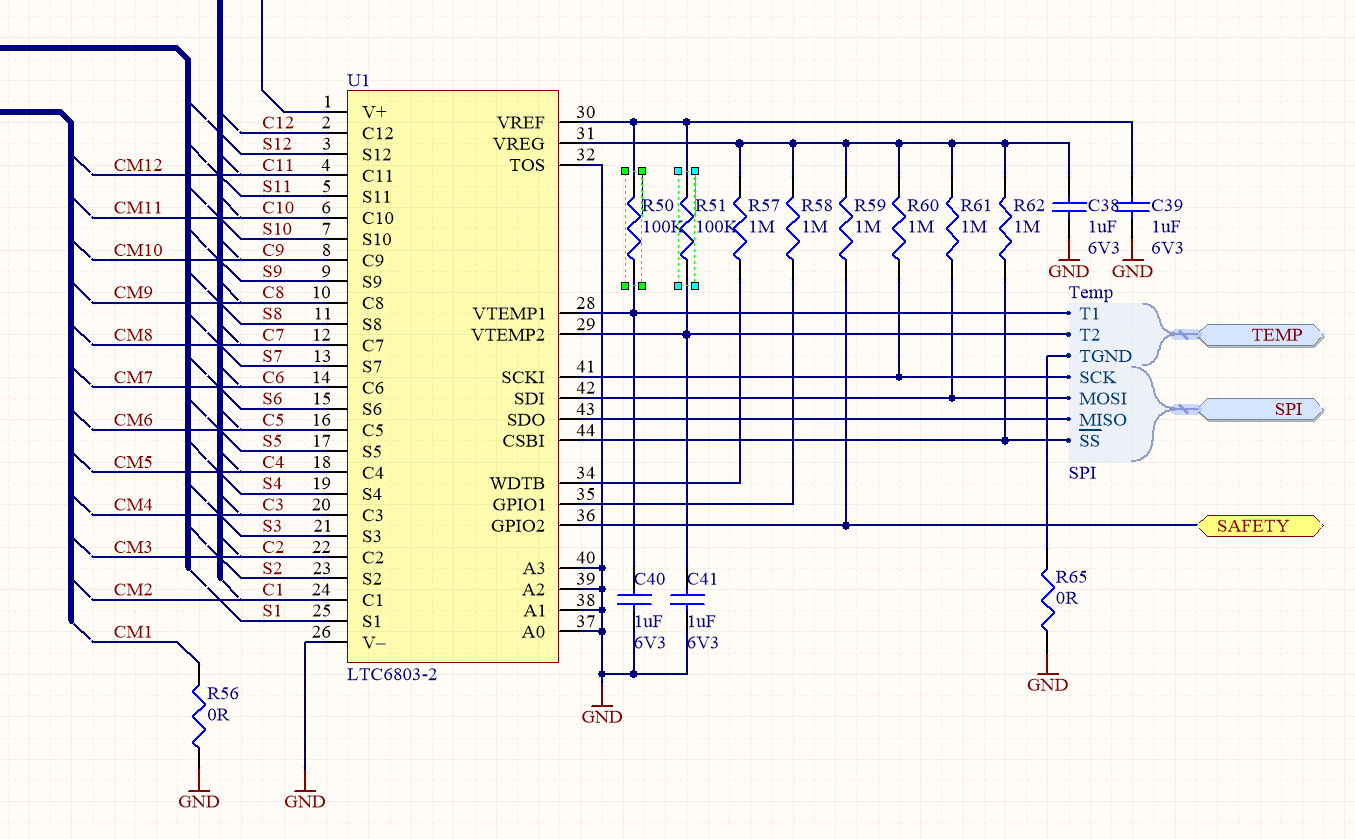1355x839 pixels.
Task: Select the selected R50 resistor
Action: (633, 228)
